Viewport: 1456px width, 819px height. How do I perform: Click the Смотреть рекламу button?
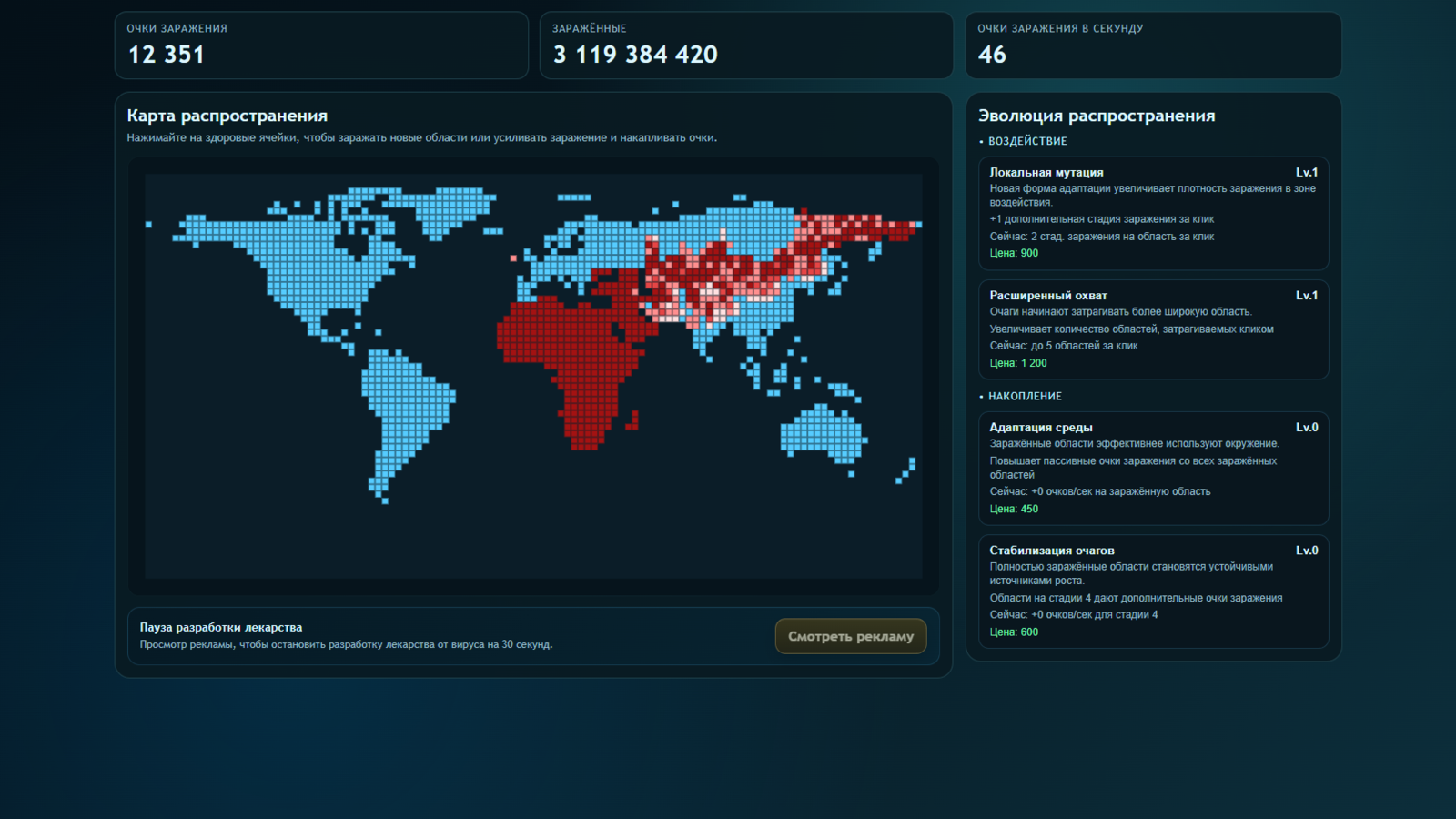pos(851,636)
